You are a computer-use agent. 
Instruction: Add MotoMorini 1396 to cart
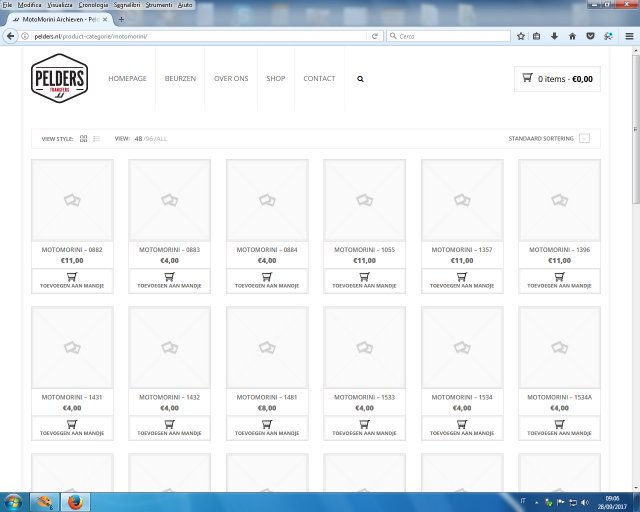(560, 280)
